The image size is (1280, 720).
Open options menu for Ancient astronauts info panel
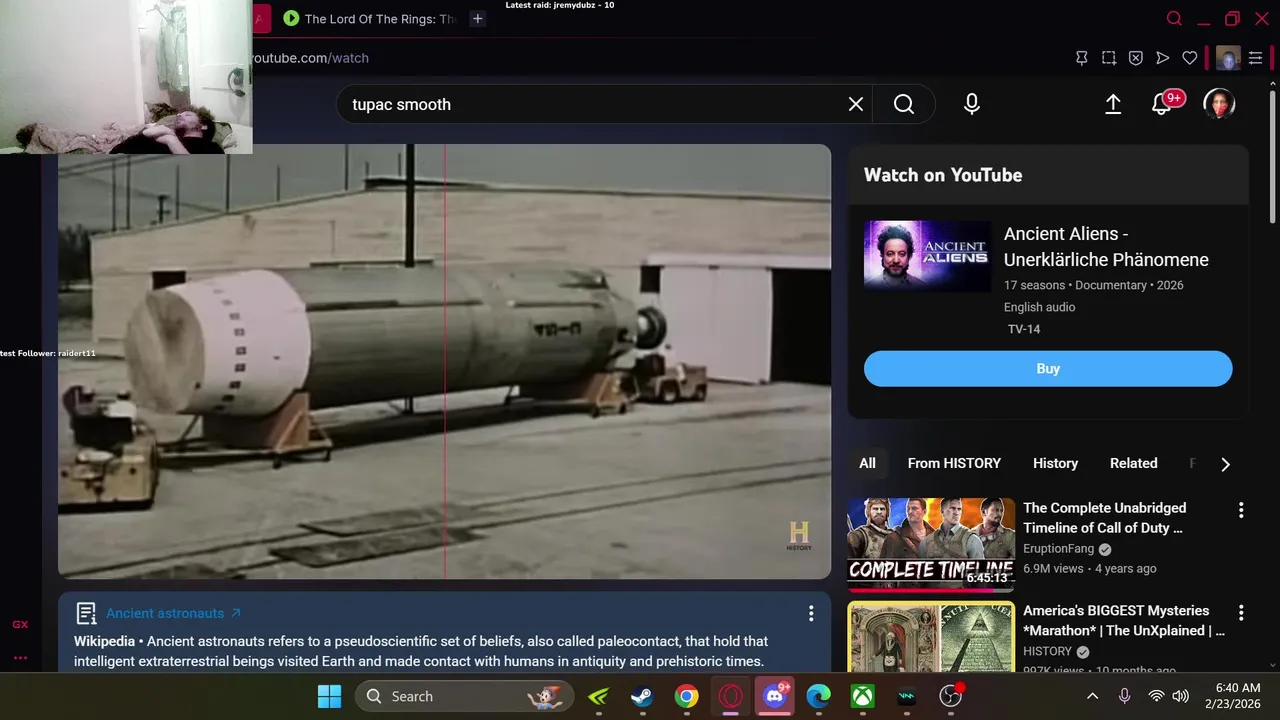coord(811,613)
